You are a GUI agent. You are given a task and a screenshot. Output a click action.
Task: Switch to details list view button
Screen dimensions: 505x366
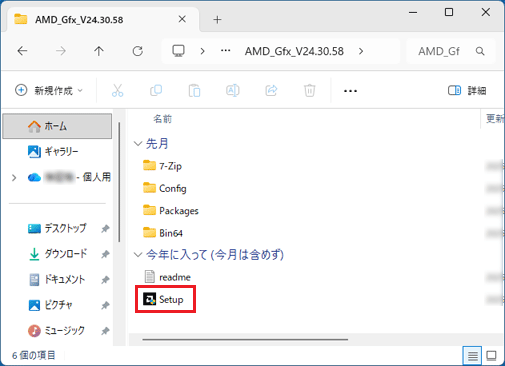click(x=472, y=356)
